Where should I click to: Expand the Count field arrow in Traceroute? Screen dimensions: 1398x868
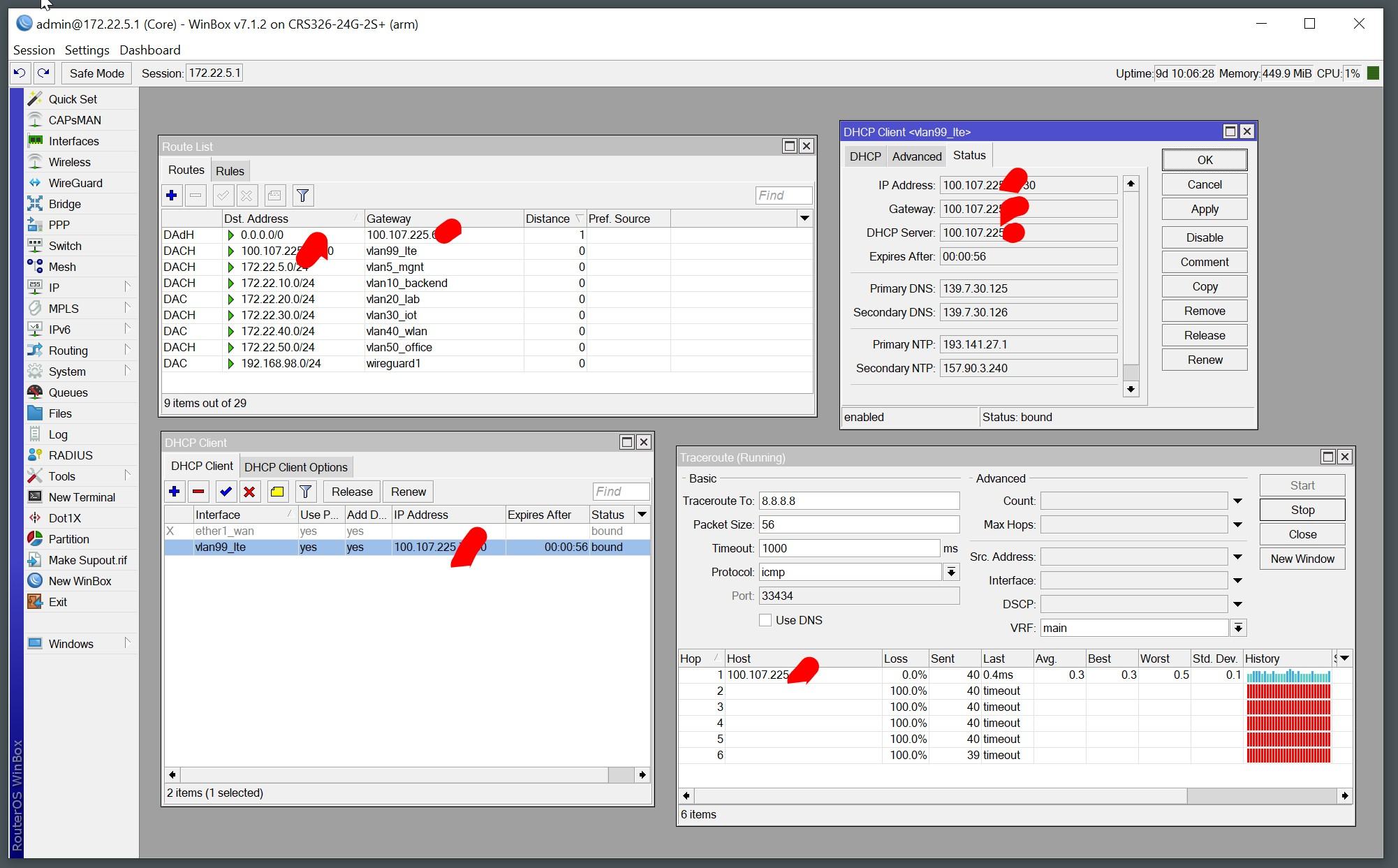(1237, 501)
